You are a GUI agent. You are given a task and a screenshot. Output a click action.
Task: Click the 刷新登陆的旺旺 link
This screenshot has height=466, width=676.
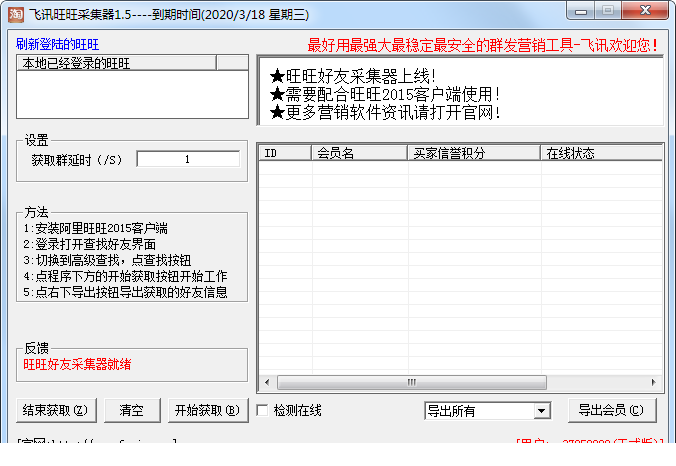click(x=57, y=44)
